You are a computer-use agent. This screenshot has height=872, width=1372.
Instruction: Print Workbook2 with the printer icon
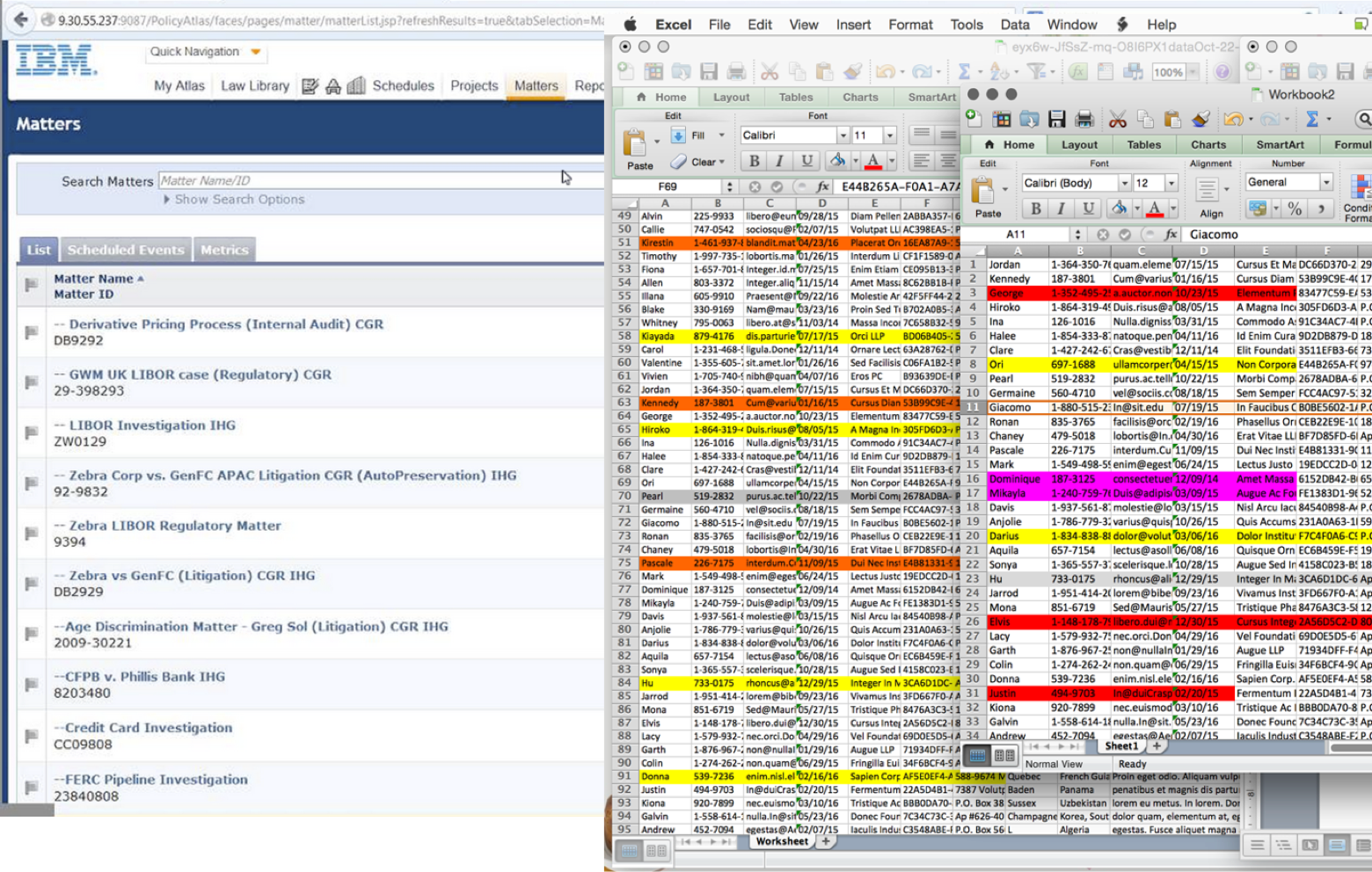[1084, 119]
